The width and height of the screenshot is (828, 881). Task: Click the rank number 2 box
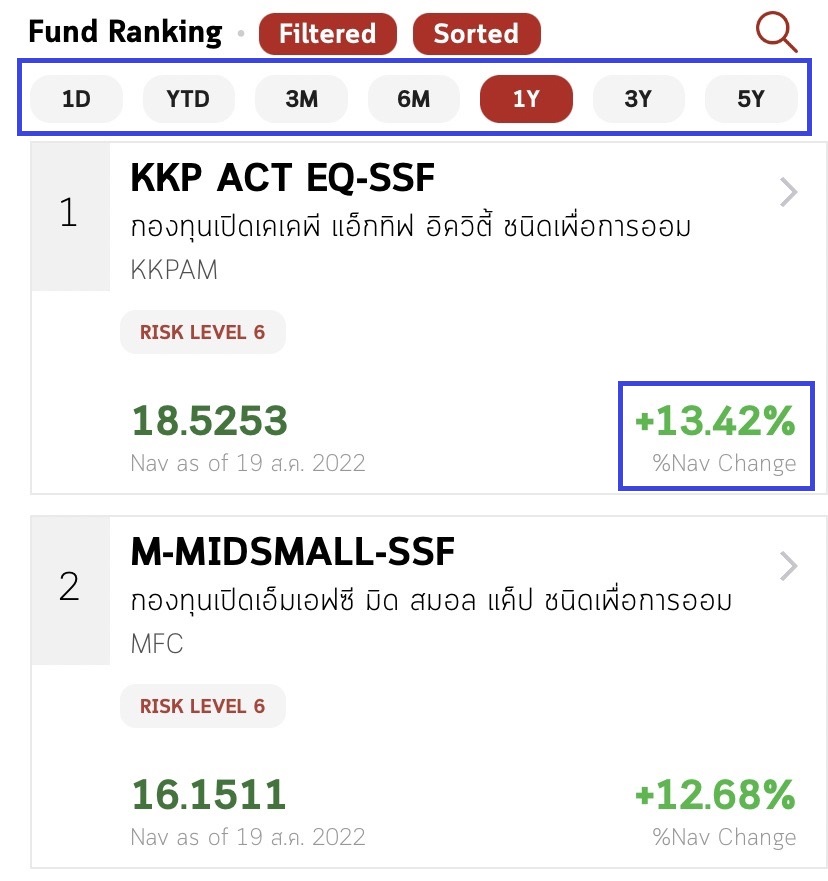(69, 587)
